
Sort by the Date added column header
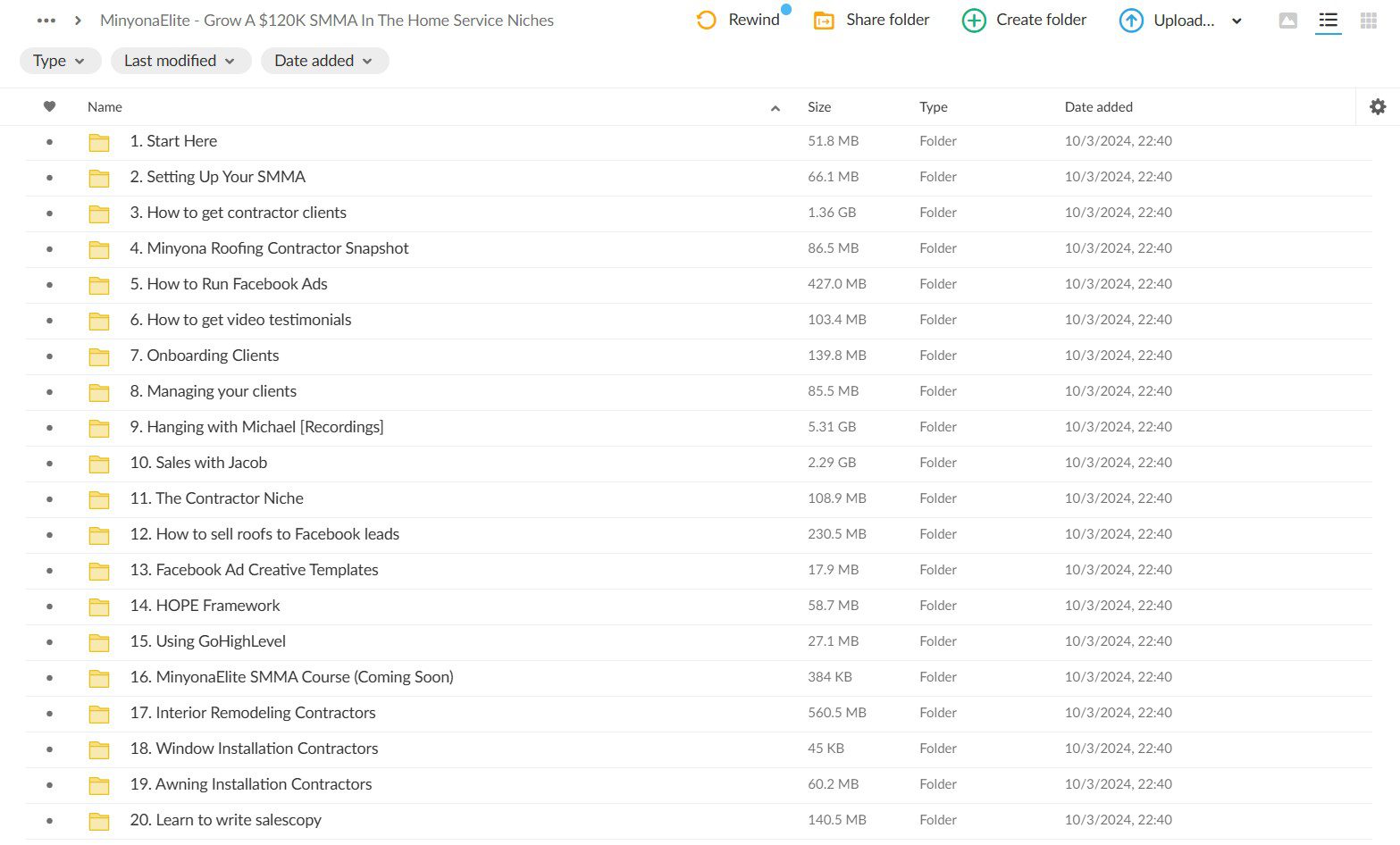[x=1098, y=106]
